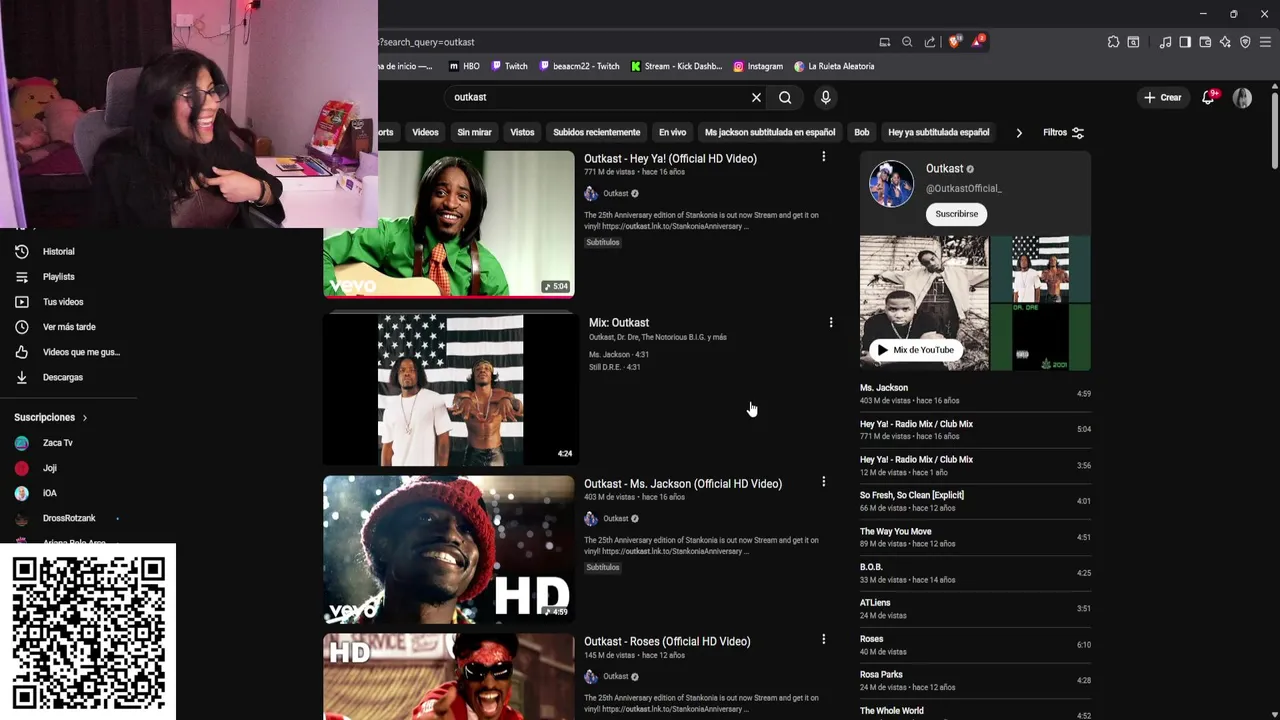This screenshot has width=1280, height=720.
Task: Open the HBO bookmark
Action: pyautogui.click(x=464, y=66)
